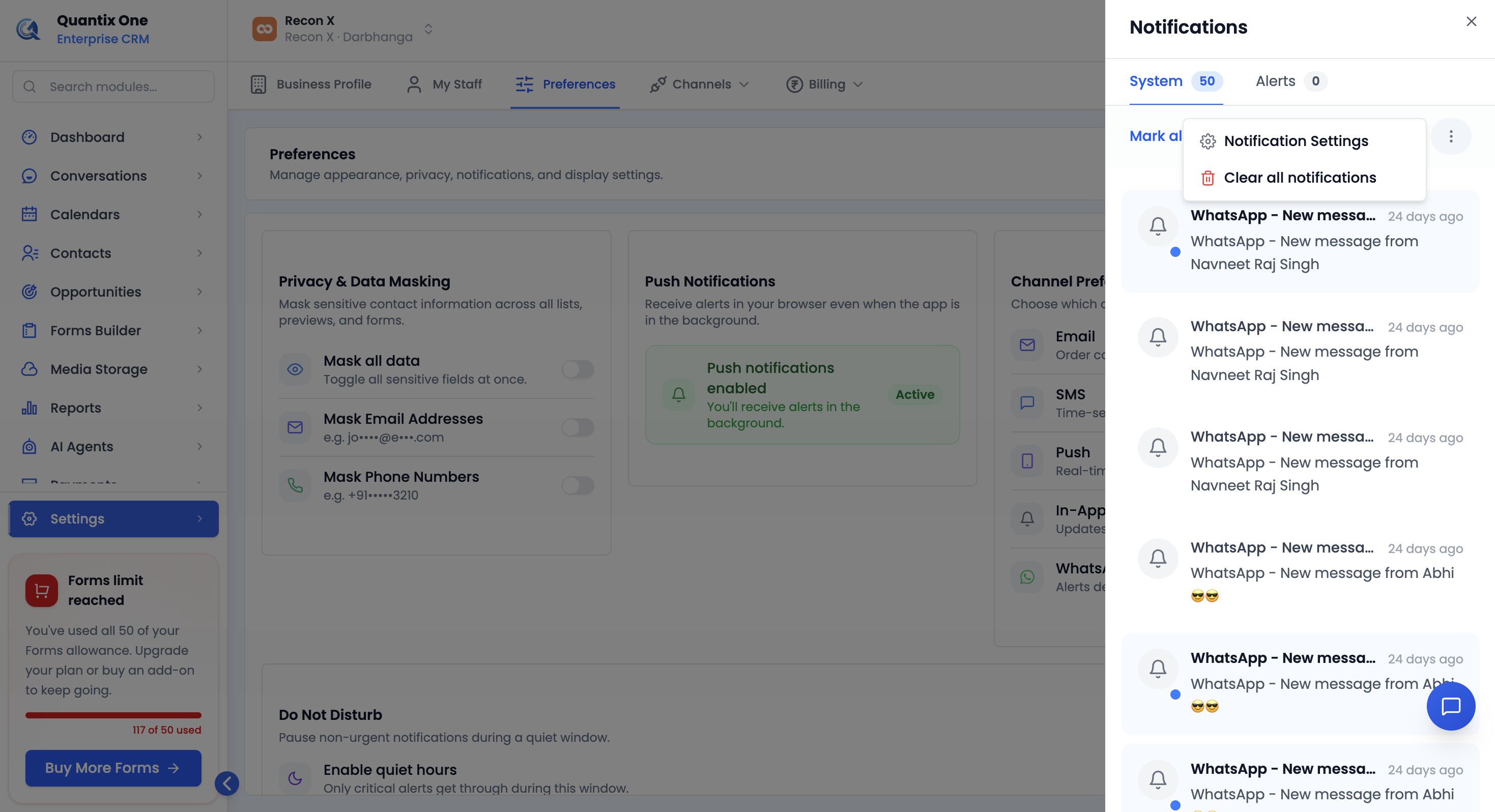
Task: Open the Channels dropdown tab
Action: click(x=699, y=84)
